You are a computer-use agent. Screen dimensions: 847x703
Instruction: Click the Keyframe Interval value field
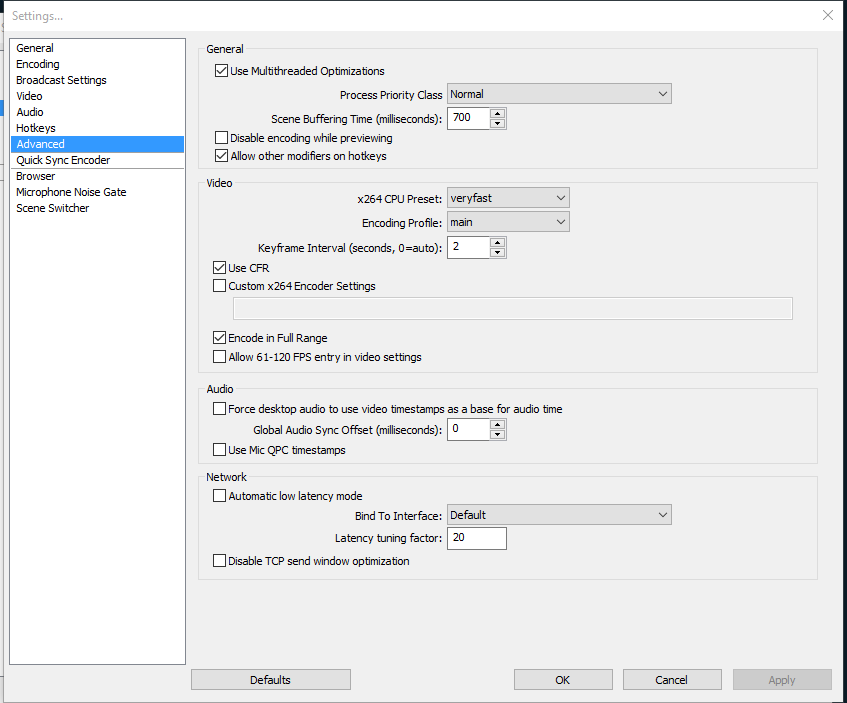[468, 247]
